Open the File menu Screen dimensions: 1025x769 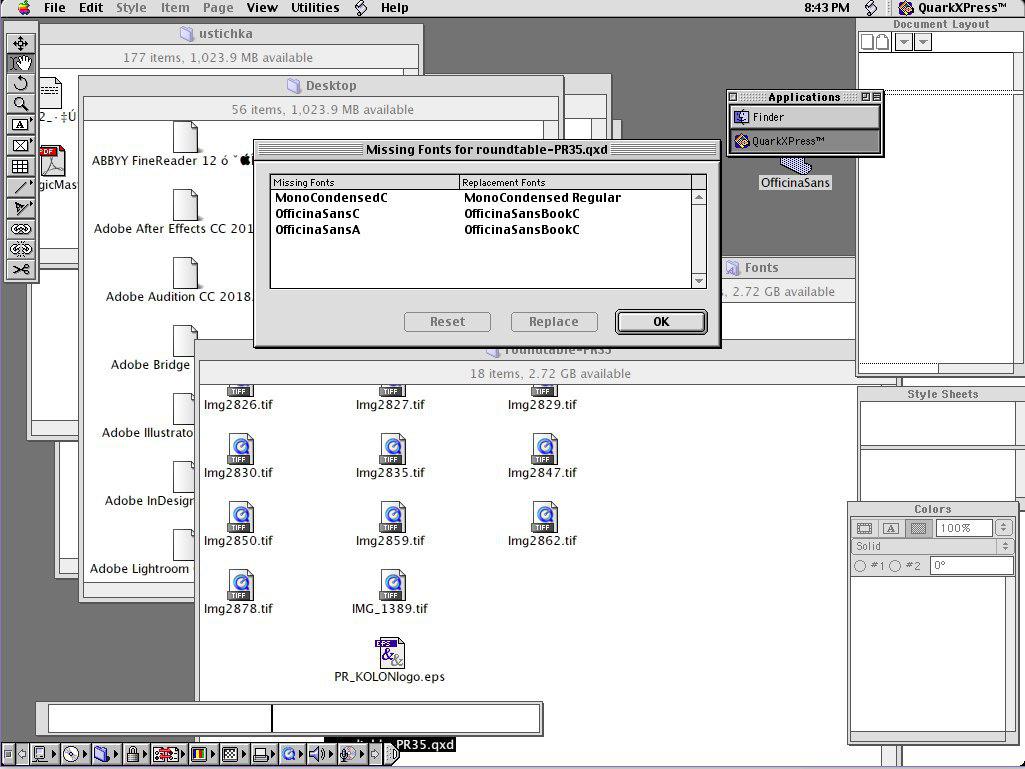pos(54,8)
